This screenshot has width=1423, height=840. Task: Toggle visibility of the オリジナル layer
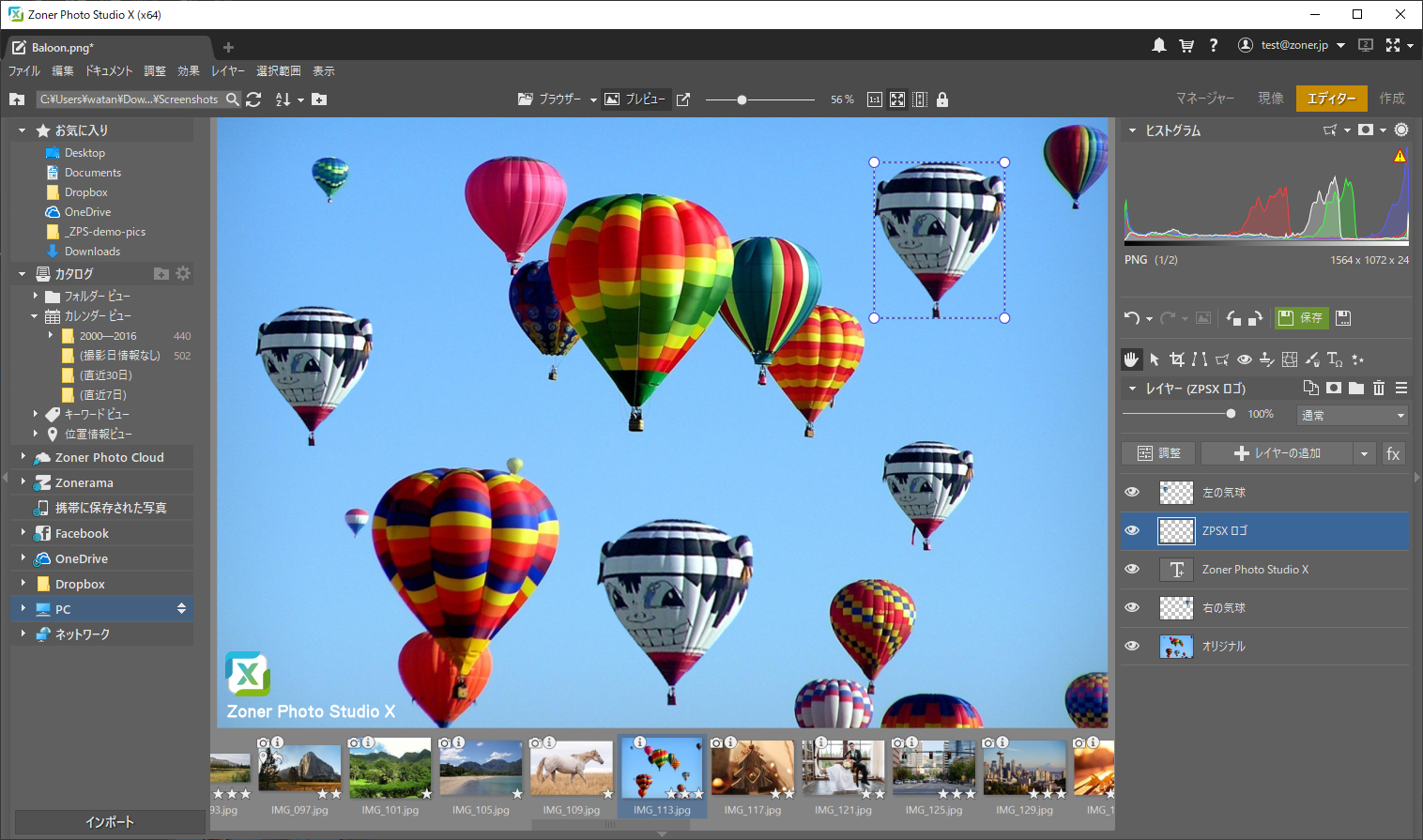[x=1132, y=646]
